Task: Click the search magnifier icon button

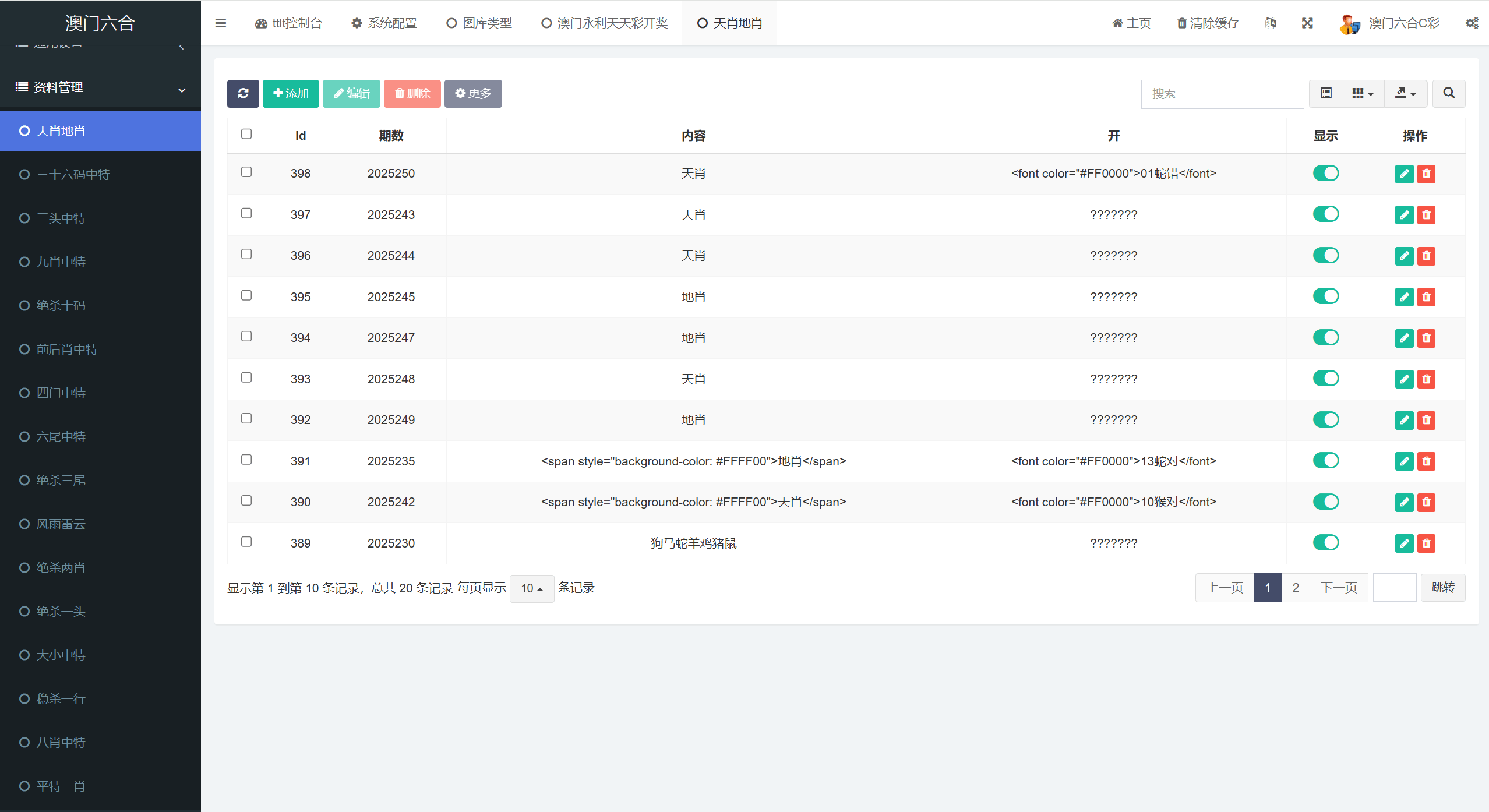Action: tap(1449, 93)
